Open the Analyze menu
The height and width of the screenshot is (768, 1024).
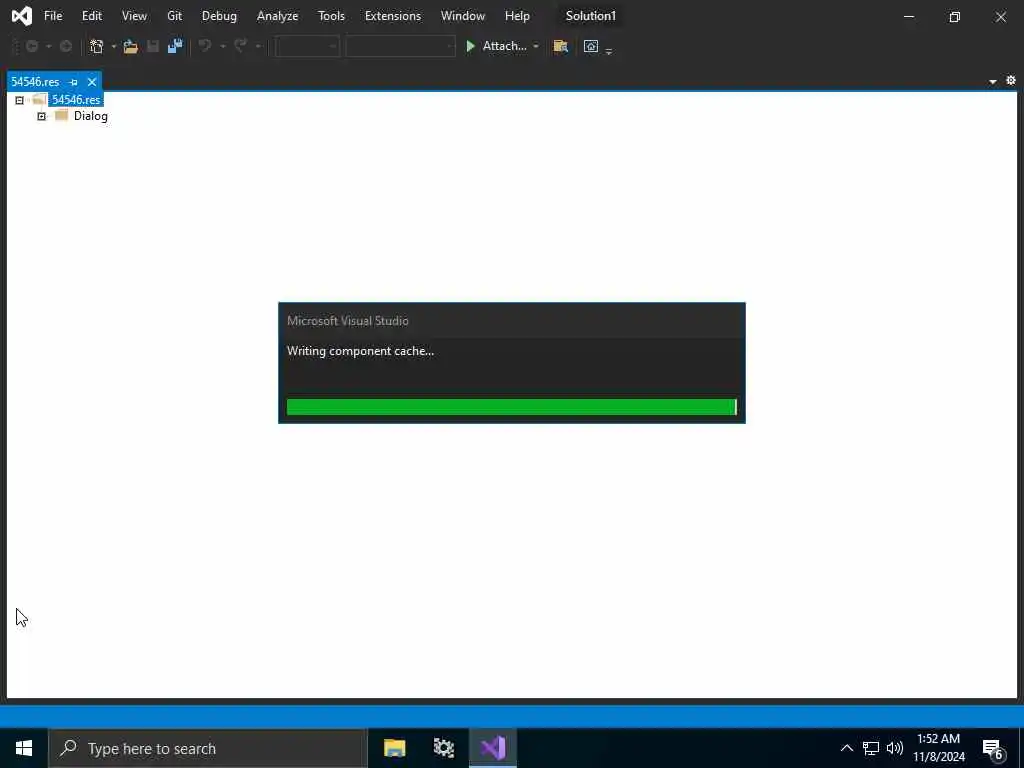click(x=277, y=16)
